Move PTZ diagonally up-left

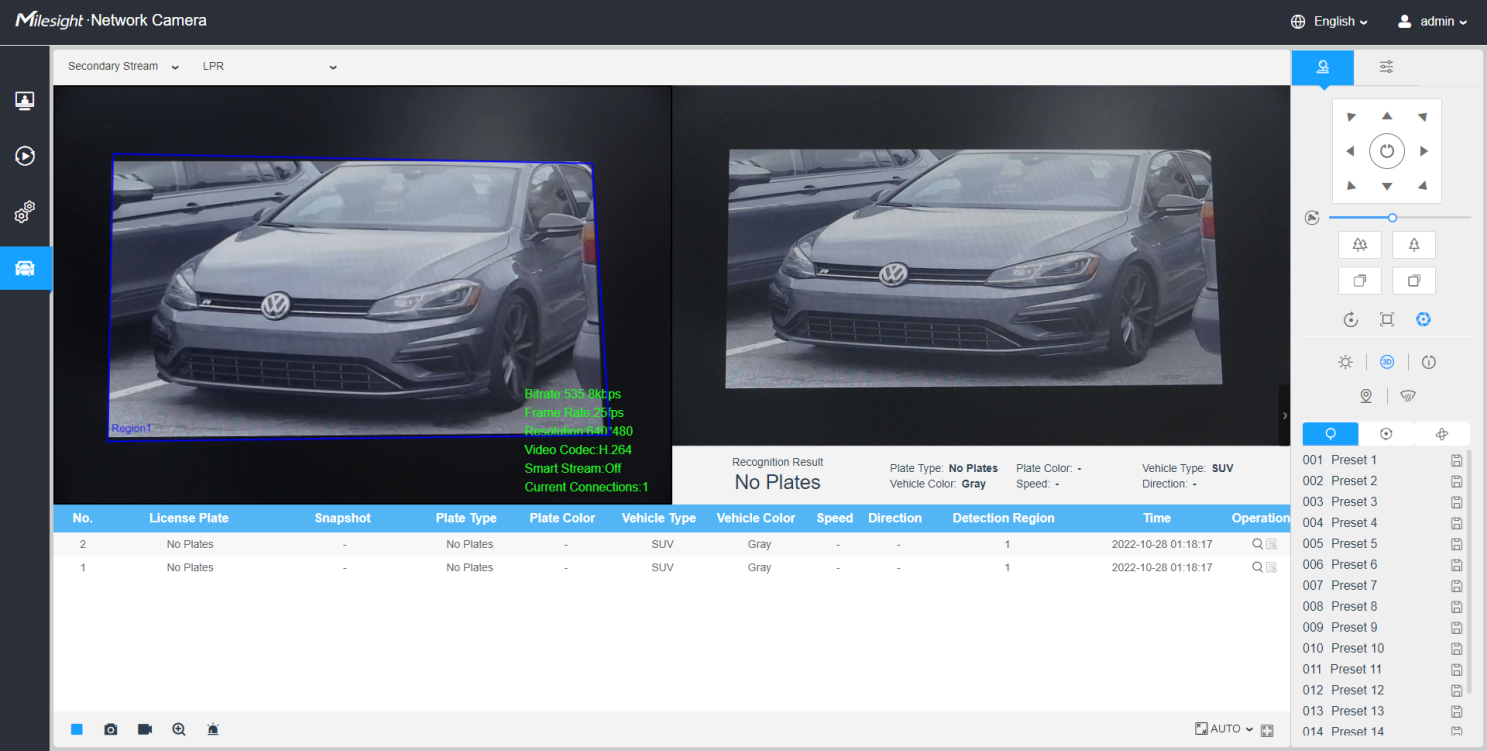(x=1351, y=117)
